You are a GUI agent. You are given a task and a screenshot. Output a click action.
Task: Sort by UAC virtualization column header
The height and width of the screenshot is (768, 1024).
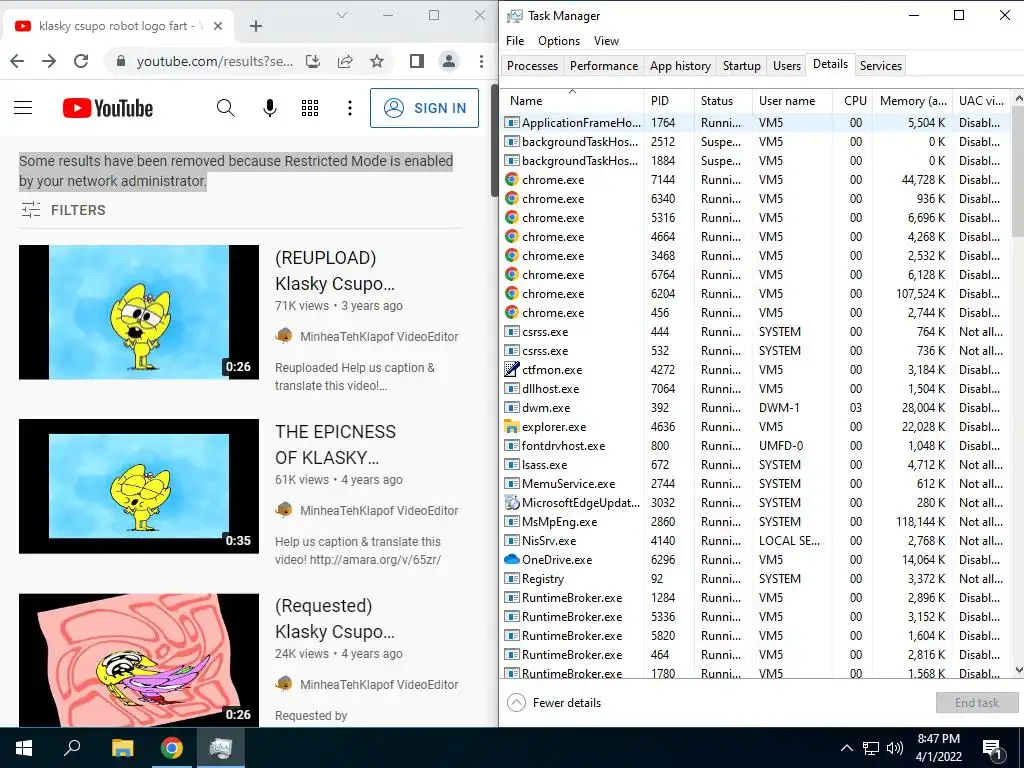pyautogui.click(x=980, y=101)
